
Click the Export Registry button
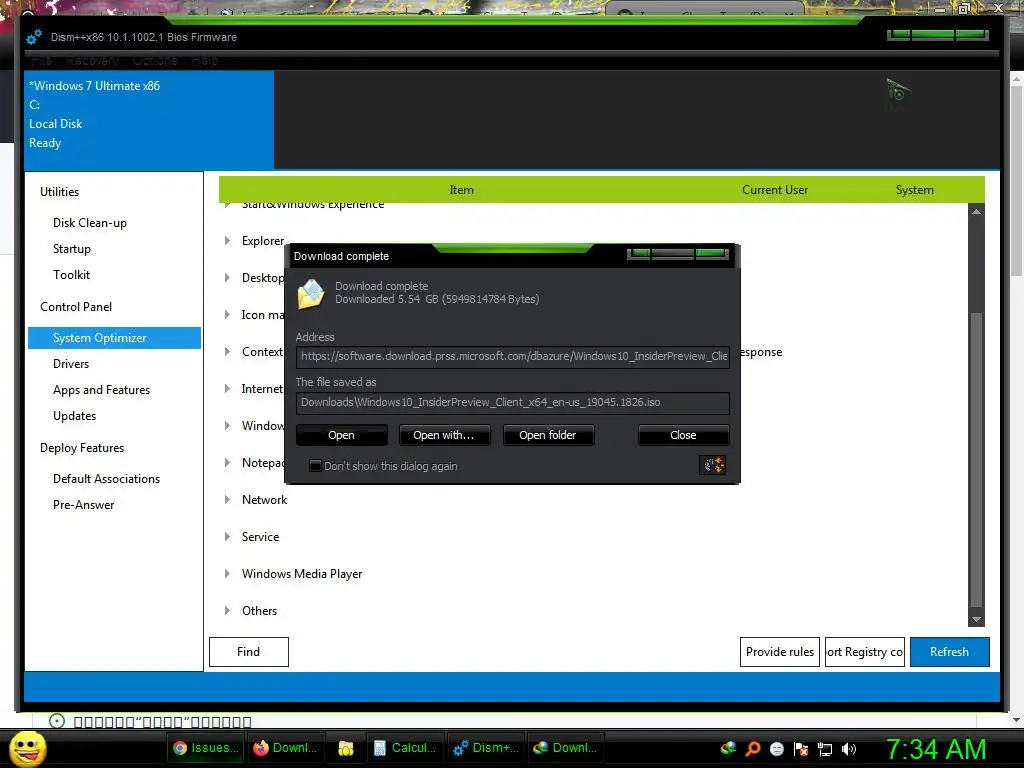click(x=865, y=652)
